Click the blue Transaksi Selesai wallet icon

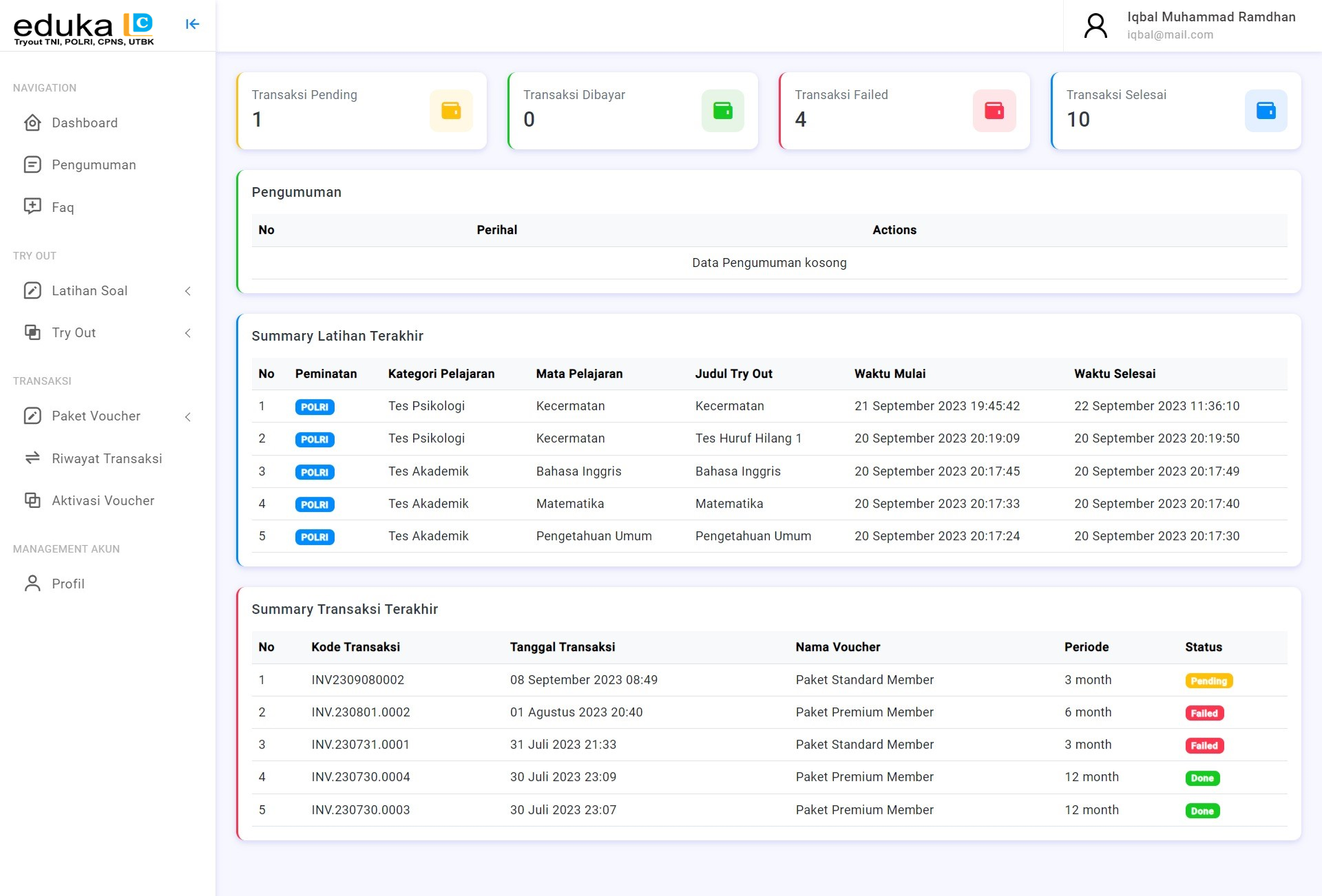click(1266, 110)
